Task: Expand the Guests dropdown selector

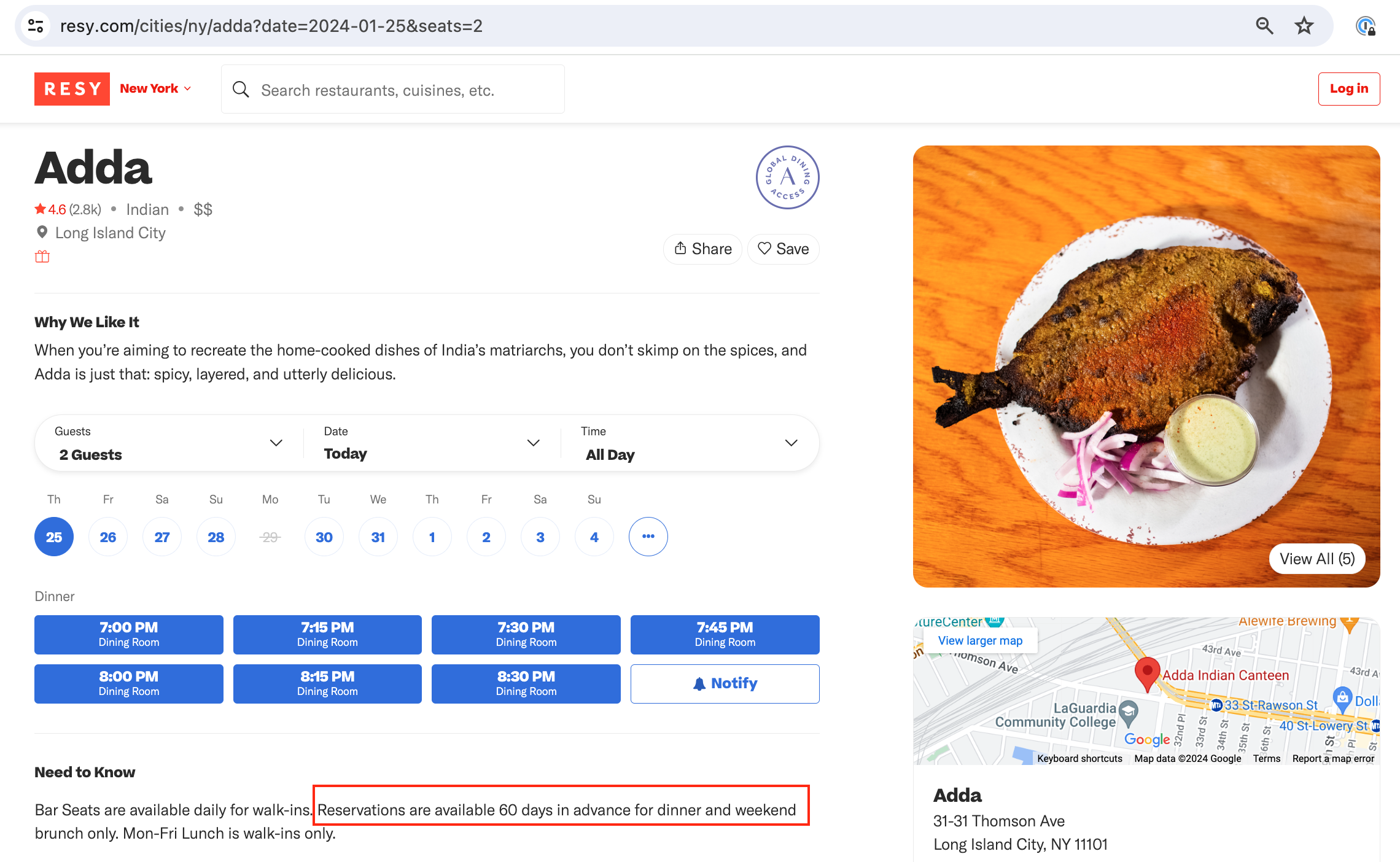Action: point(276,445)
